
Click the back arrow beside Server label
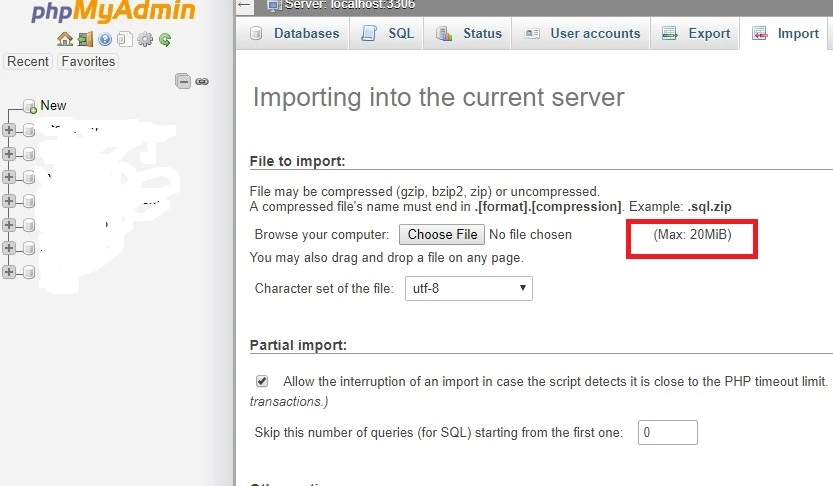coord(244,5)
